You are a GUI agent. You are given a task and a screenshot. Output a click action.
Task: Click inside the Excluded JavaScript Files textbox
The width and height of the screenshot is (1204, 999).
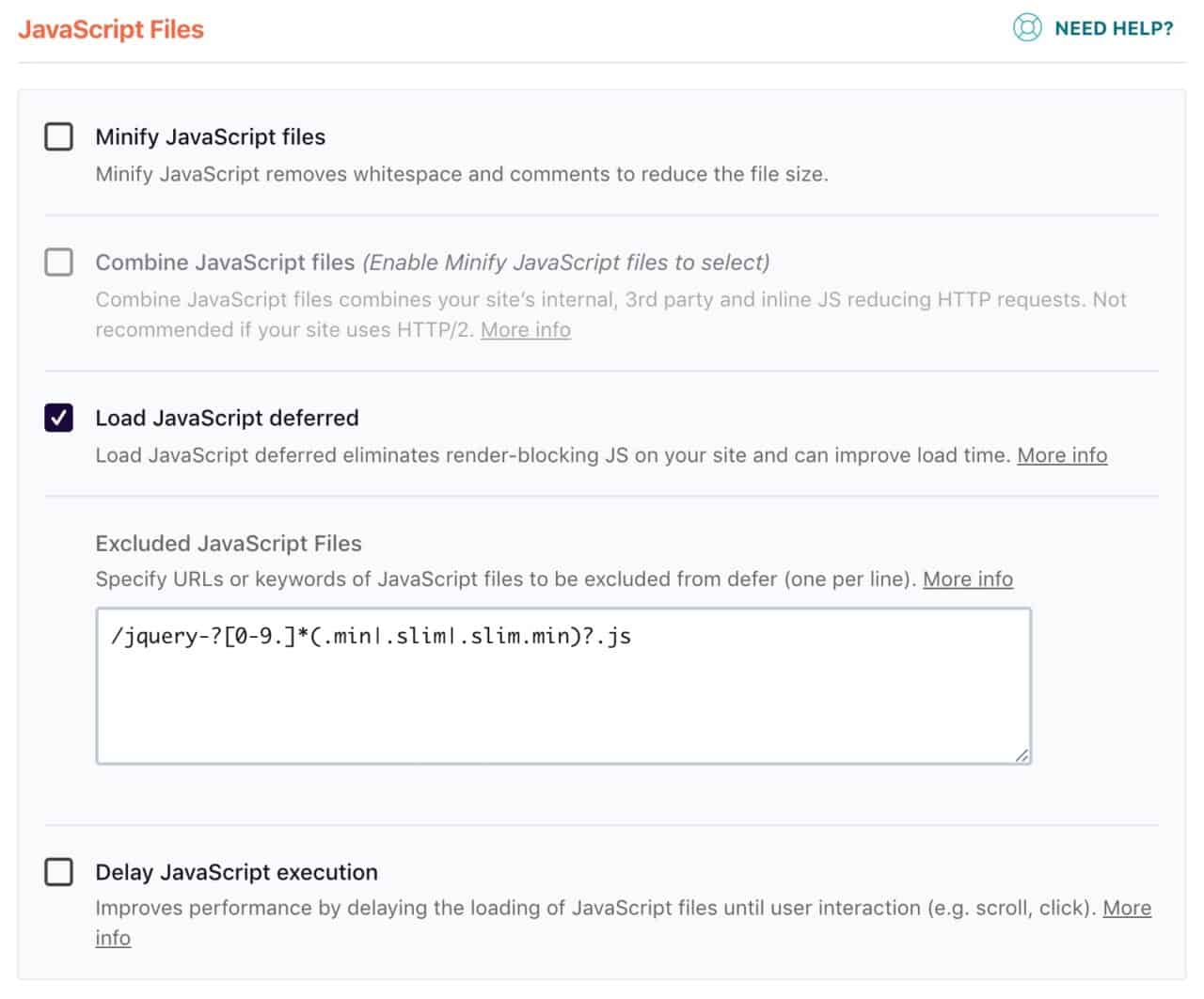point(564,687)
